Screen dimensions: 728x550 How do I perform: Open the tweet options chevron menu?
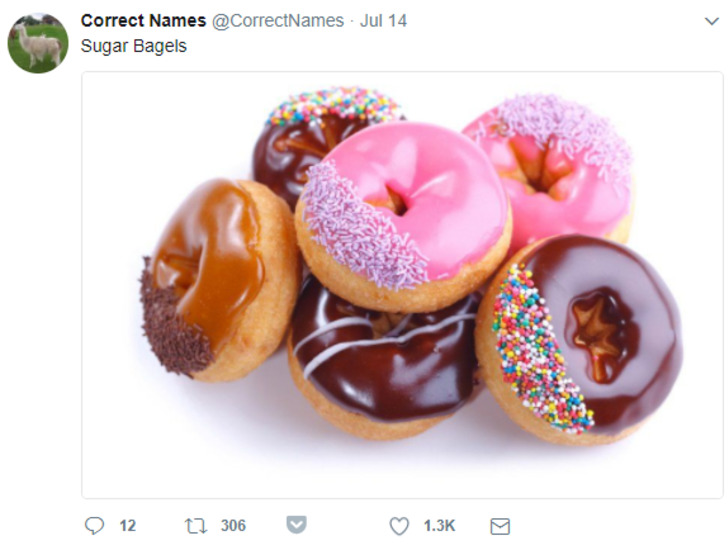pos(711,21)
